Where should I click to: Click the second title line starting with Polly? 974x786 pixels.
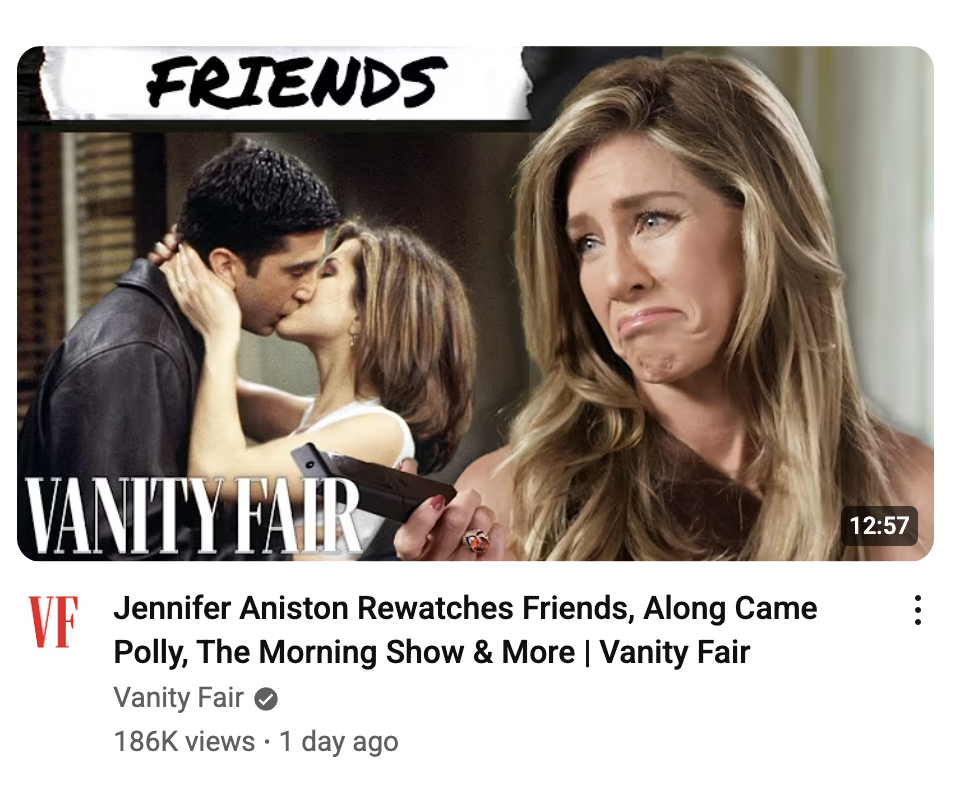[x=432, y=652]
